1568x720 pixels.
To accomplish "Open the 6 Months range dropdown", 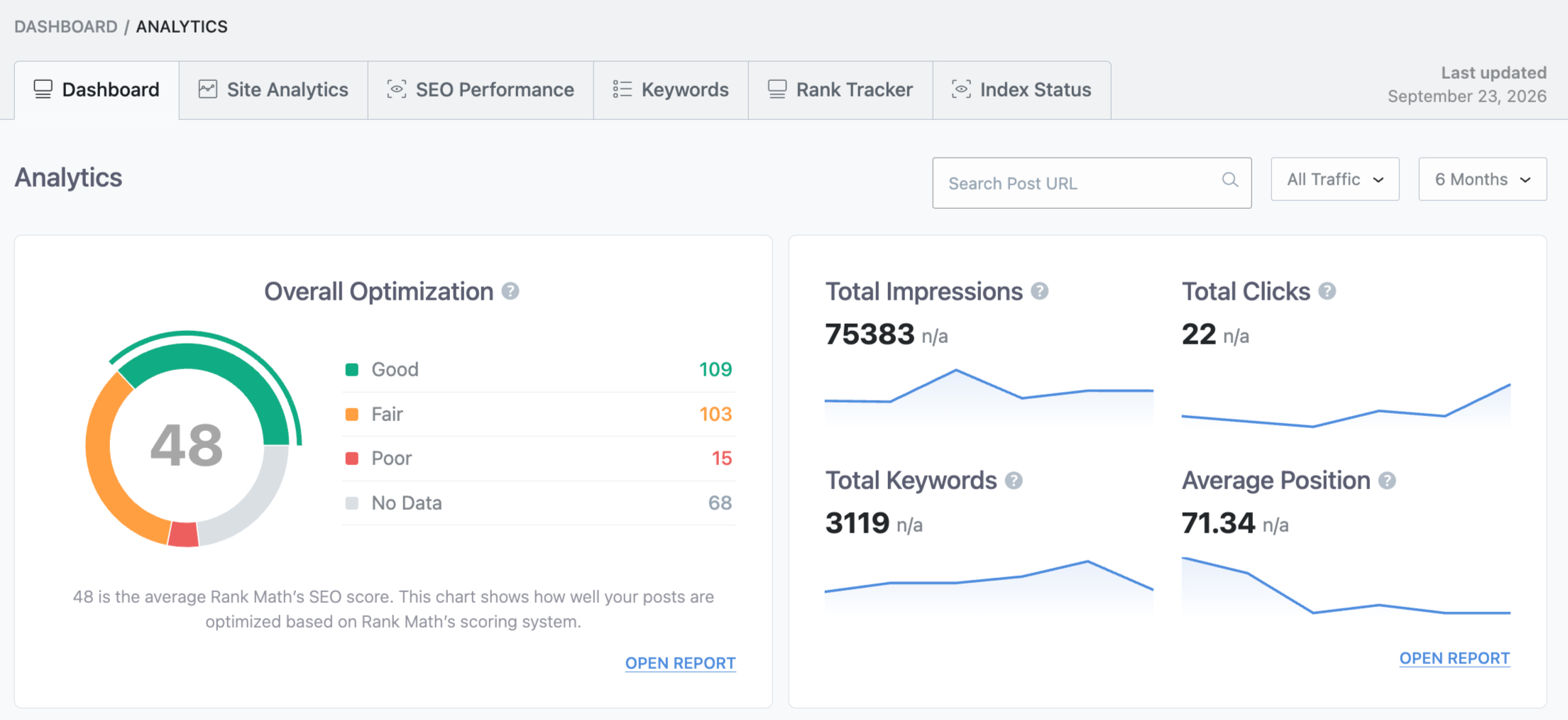I will [1482, 179].
